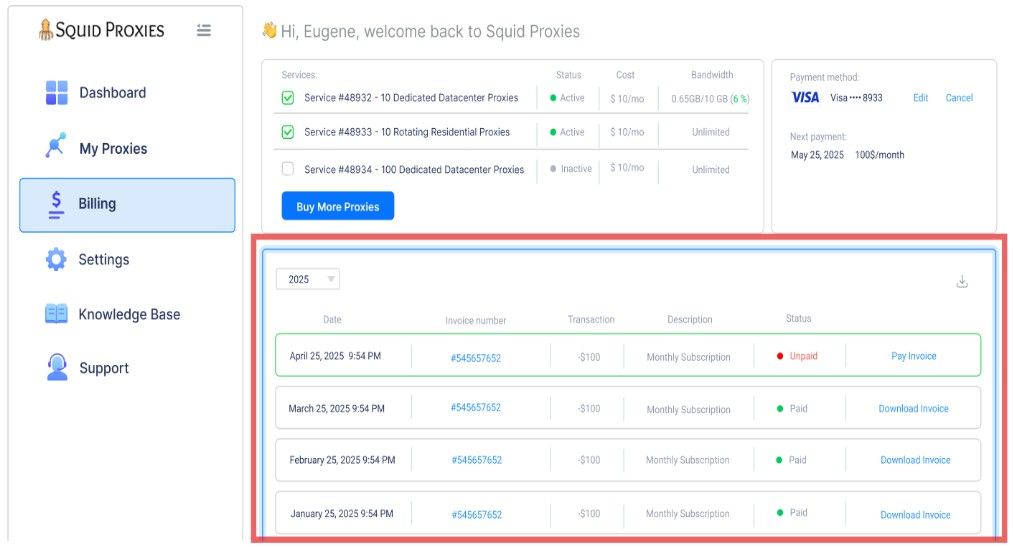Viewport: 1013px width, 547px height.
Task: Click the Dashboard grid icon
Action: point(57,92)
